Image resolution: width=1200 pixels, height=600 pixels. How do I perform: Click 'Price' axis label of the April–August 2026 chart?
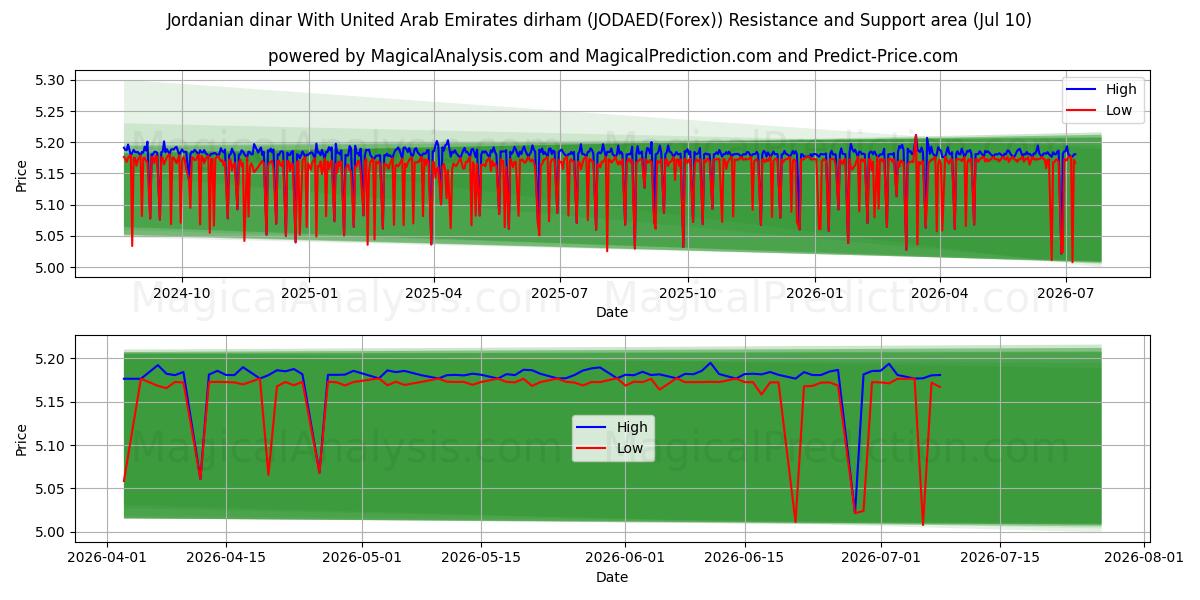click(x=22, y=440)
